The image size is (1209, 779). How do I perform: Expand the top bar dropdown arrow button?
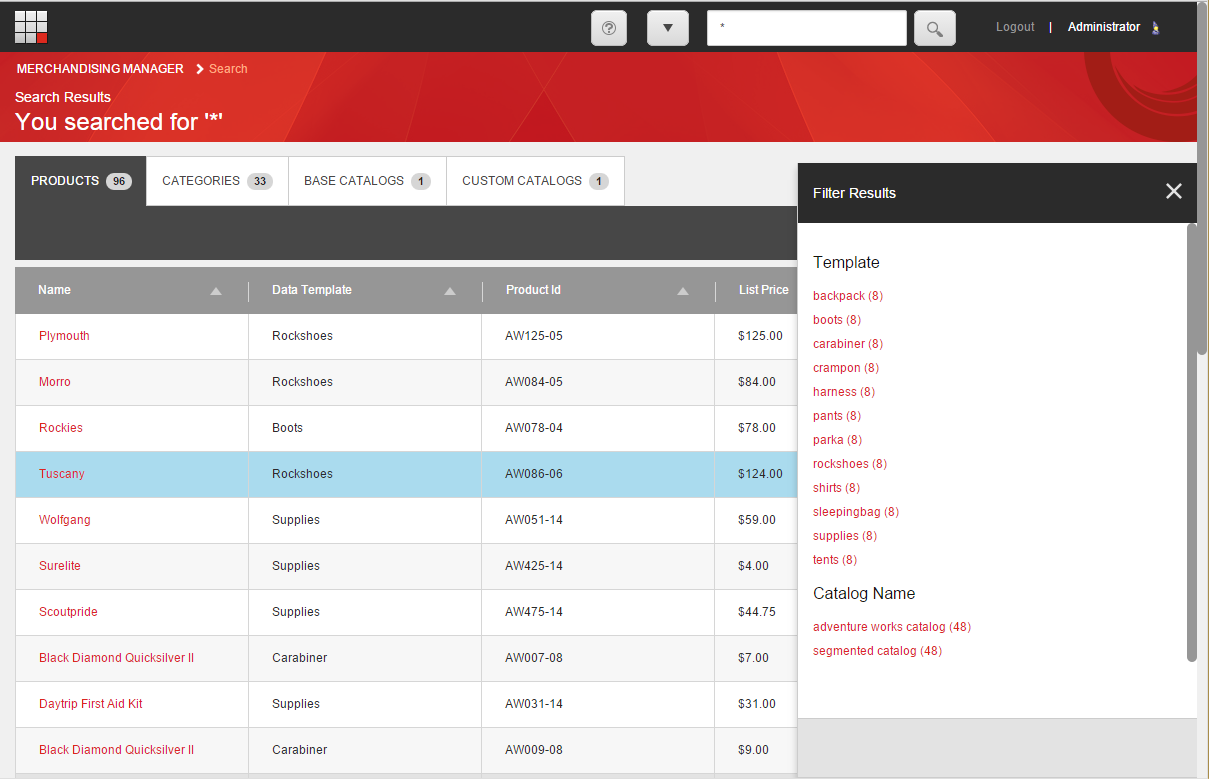668,28
